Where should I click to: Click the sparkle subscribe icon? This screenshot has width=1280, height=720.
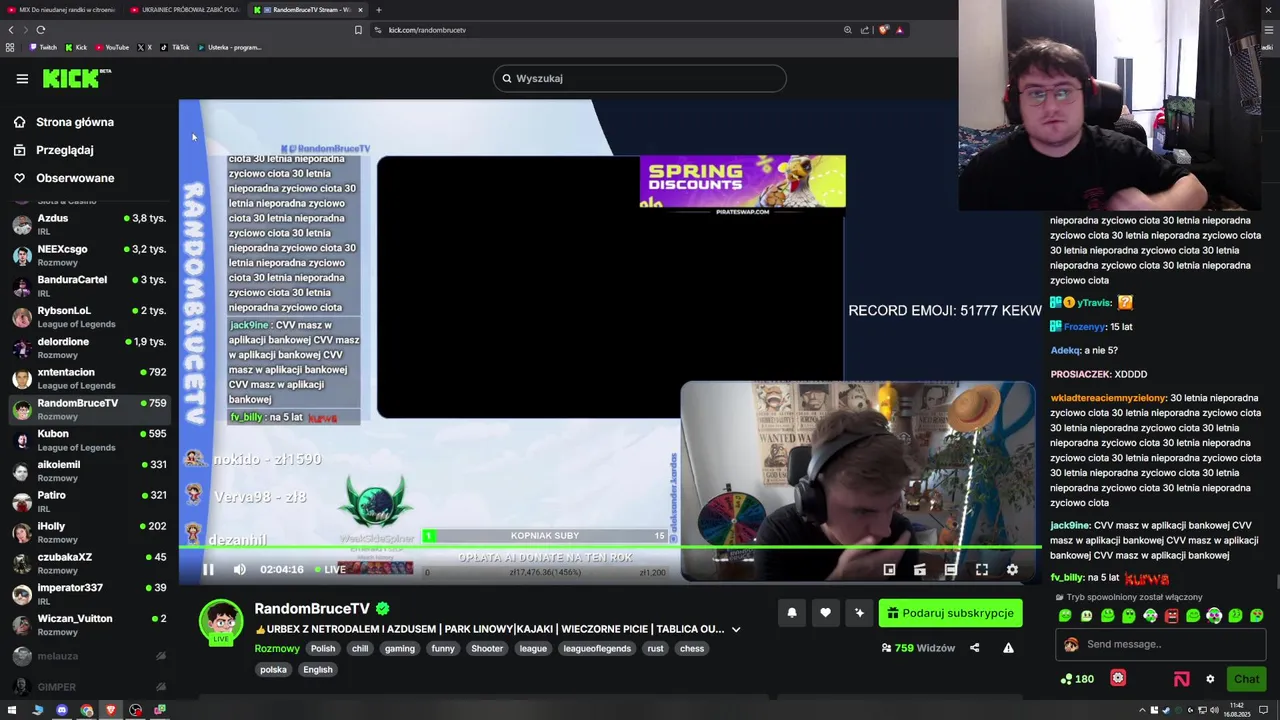tap(858, 613)
